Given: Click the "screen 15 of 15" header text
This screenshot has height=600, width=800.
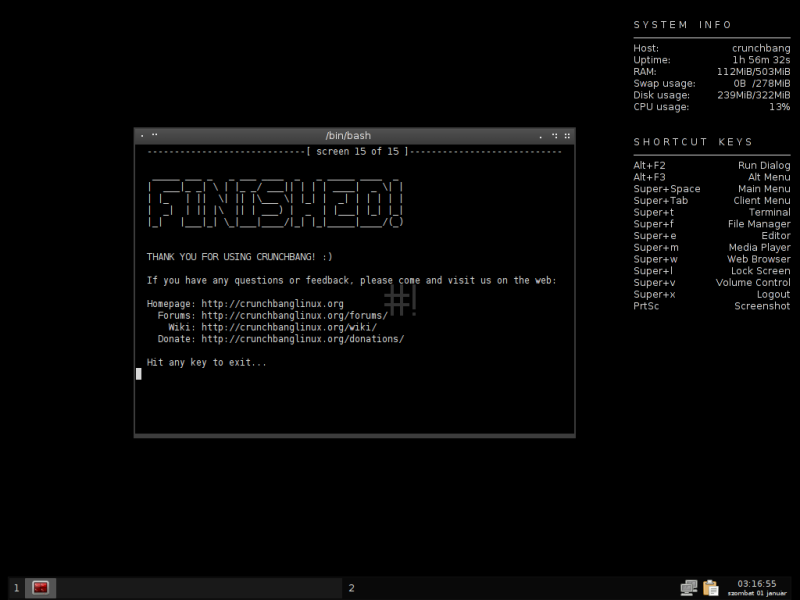Looking at the screenshot, I should pyautogui.click(x=358, y=152).
